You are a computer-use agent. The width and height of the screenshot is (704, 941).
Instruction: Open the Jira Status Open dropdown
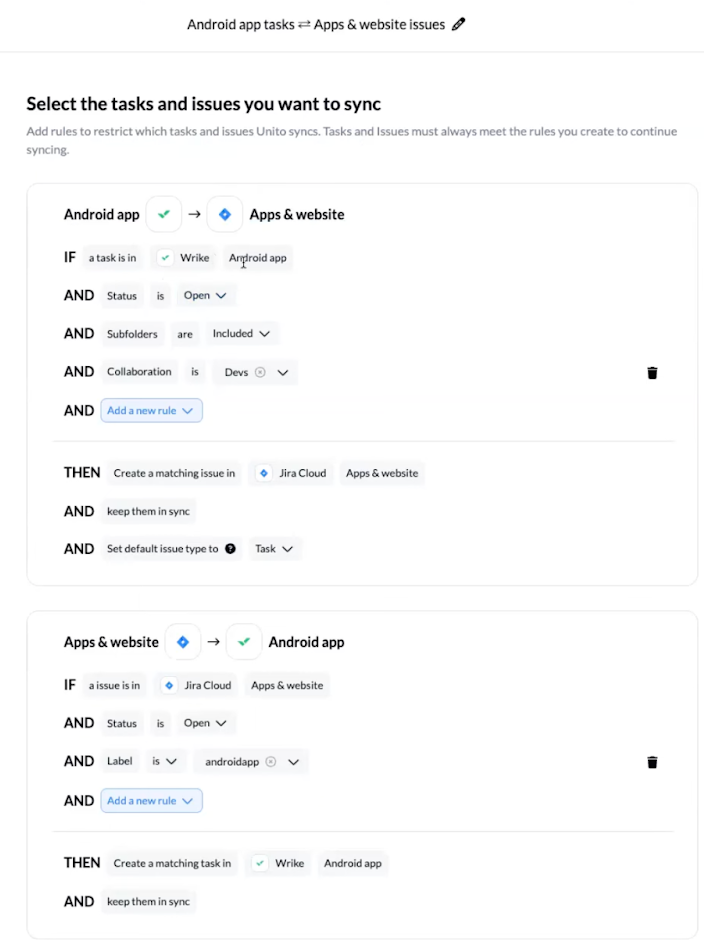(205, 723)
